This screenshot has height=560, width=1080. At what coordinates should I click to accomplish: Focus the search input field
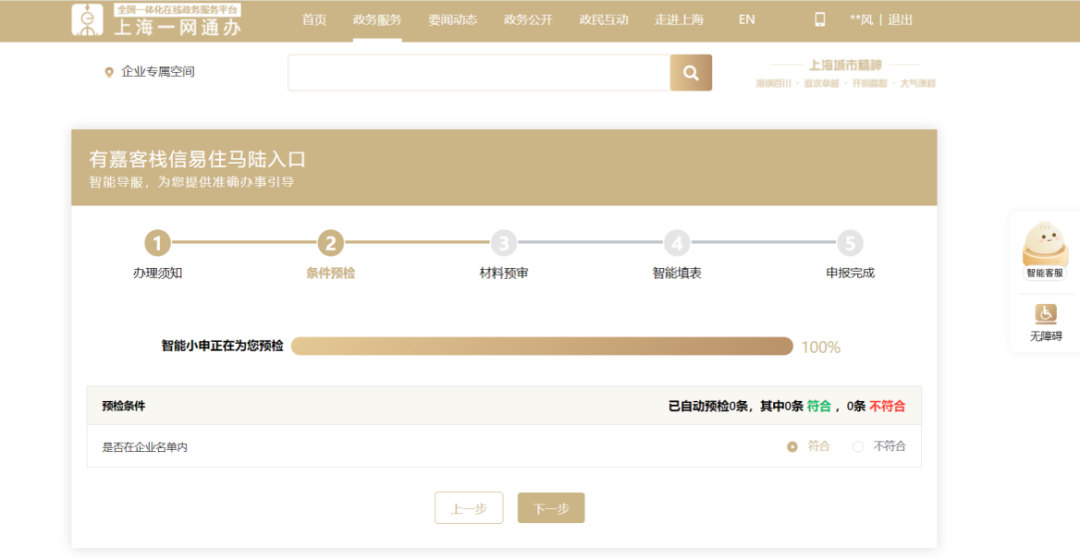(x=479, y=73)
